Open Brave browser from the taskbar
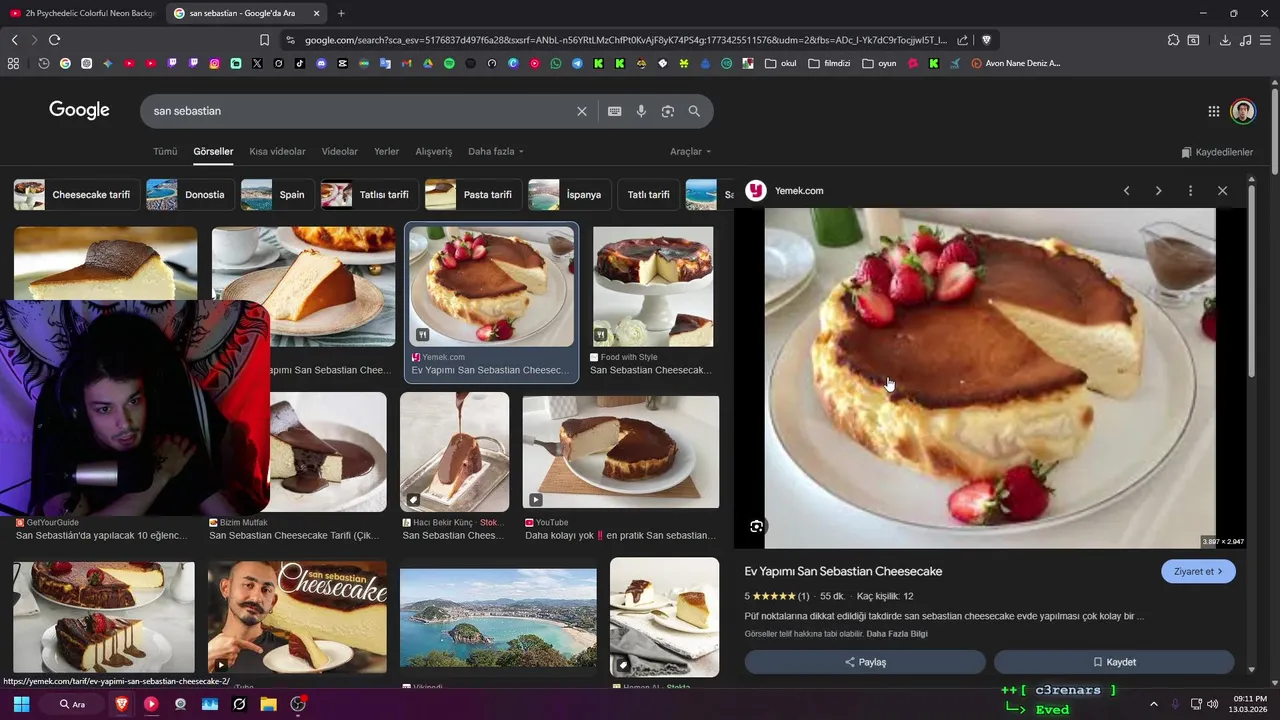The image size is (1280, 720). click(121, 704)
